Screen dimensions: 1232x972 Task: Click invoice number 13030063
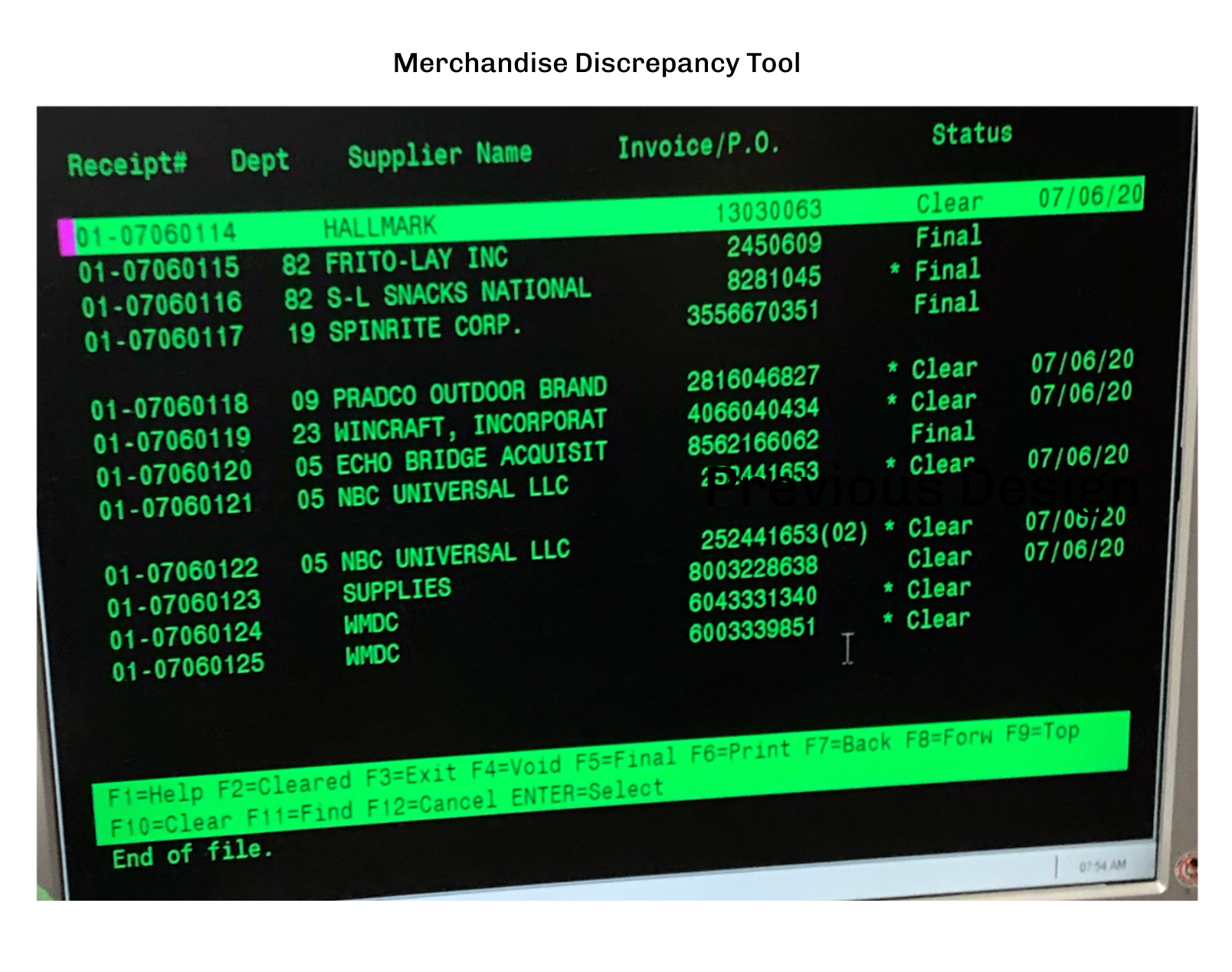coord(768,211)
